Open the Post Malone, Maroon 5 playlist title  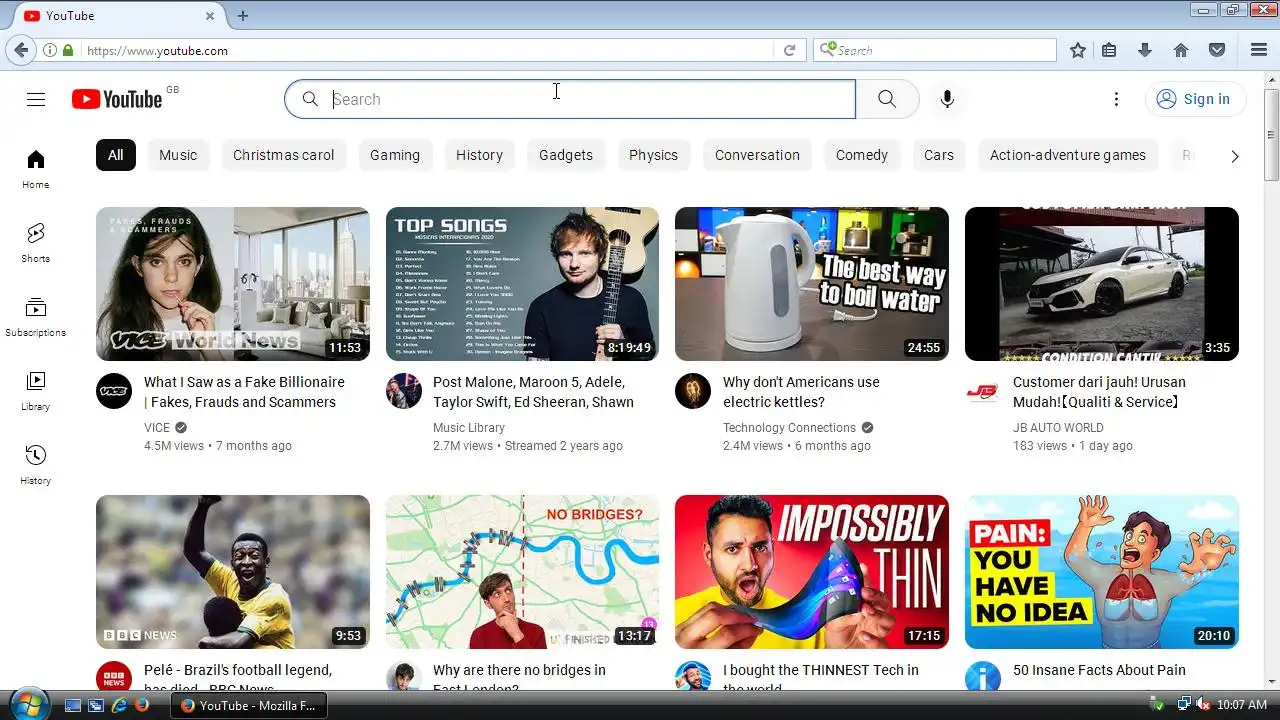[x=533, y=392]
